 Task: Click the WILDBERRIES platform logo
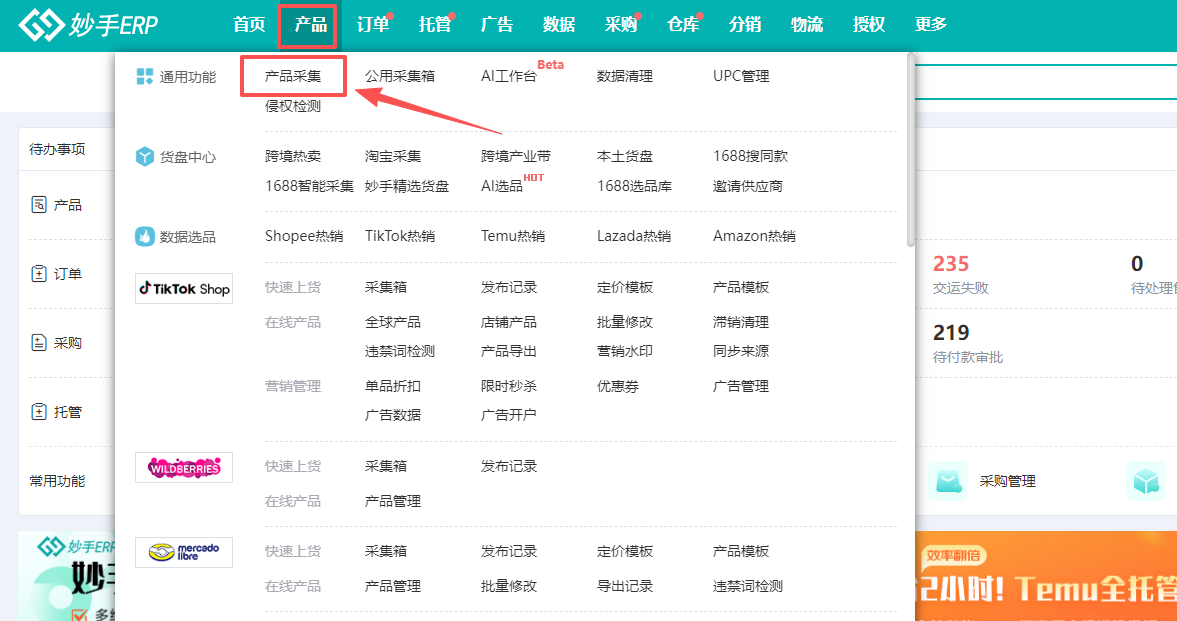click(183, 467)
